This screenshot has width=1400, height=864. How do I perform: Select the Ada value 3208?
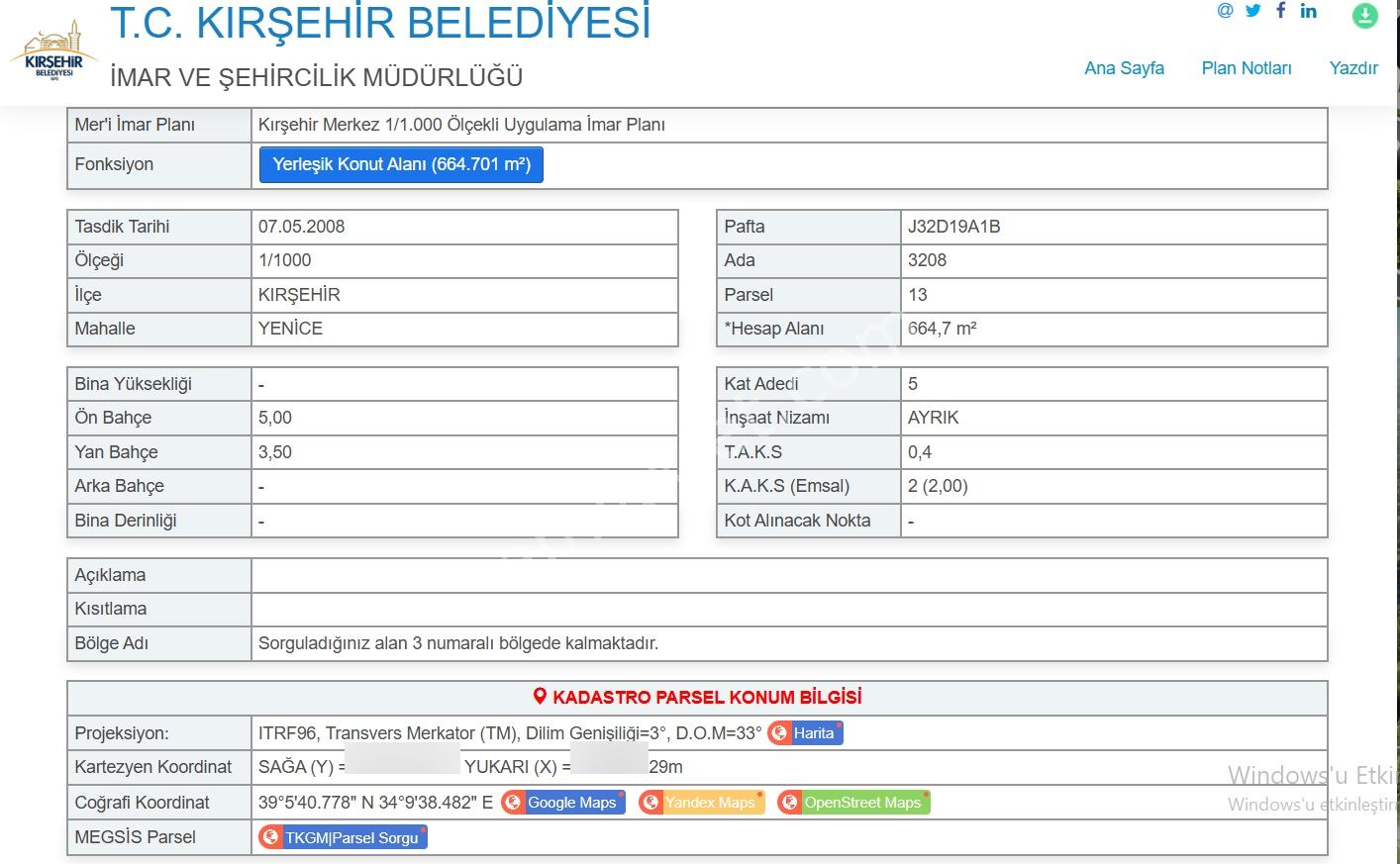click(x=927, y=260)
